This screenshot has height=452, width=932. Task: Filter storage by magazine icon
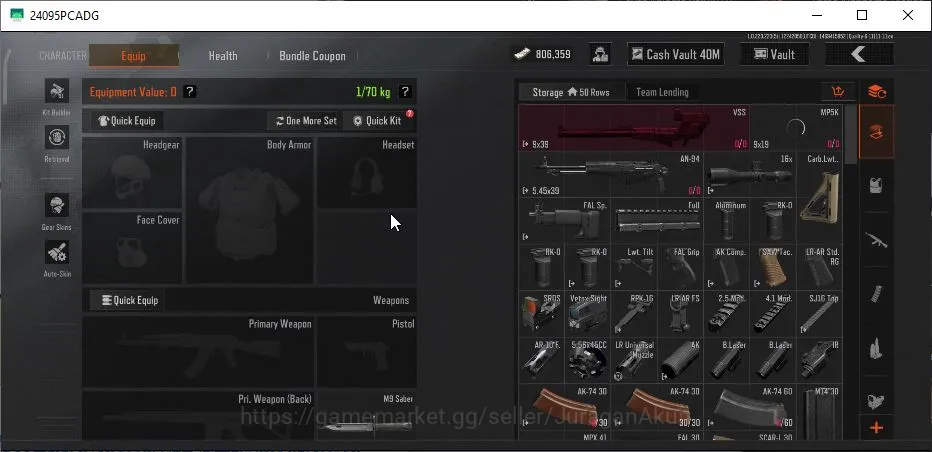876,294
